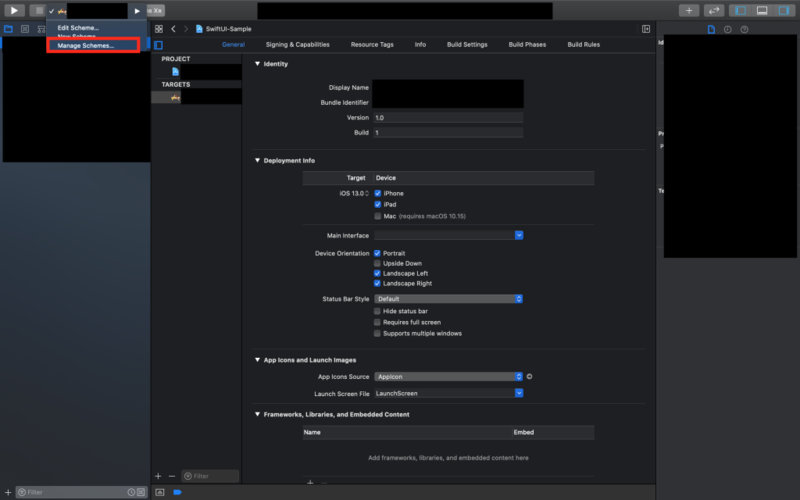Collapse the Deployment Info section
The height and width of the screenshot is (500, 800).
click(257, 160)
